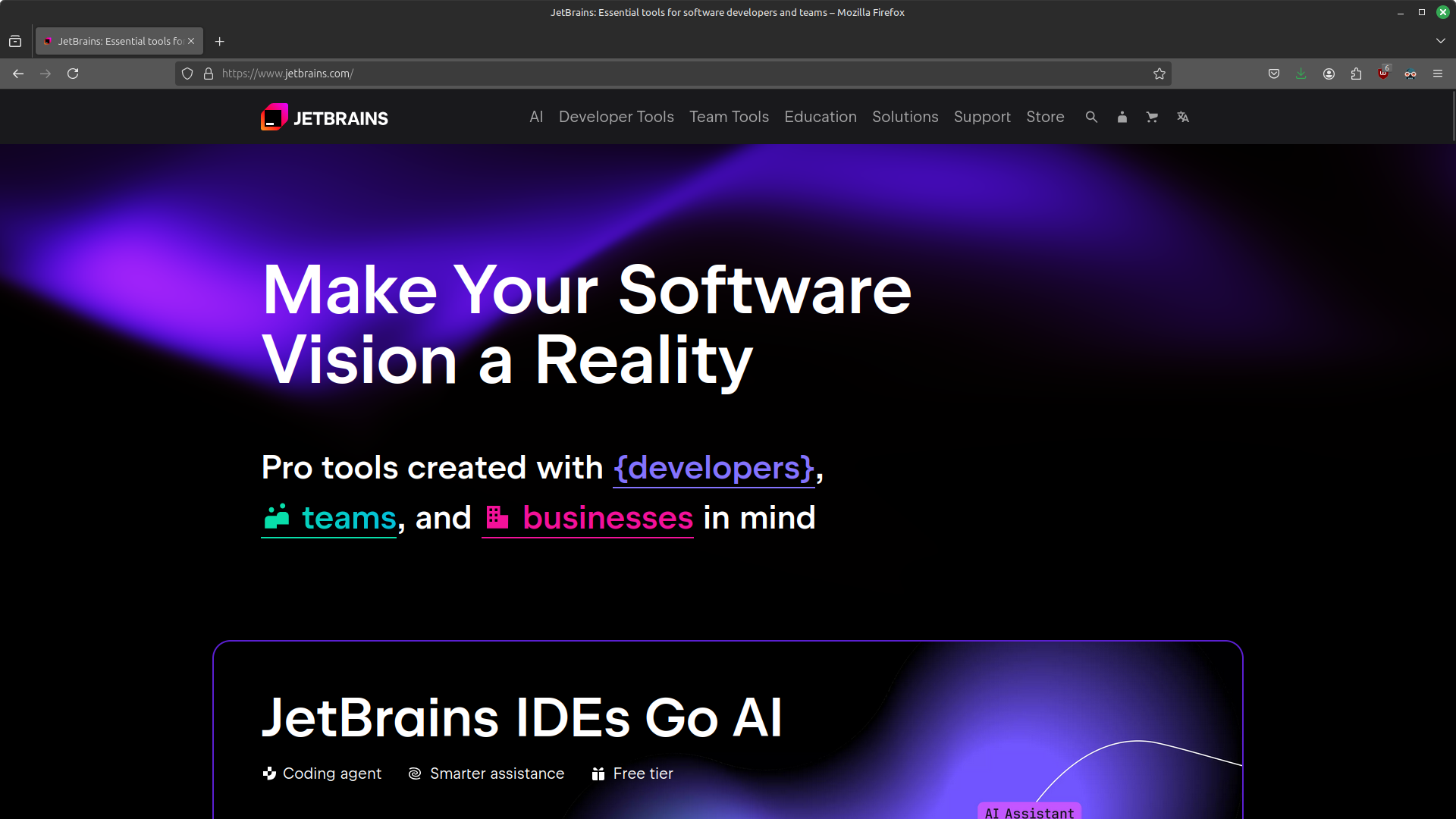Open the shopping cart icon
Viewport: 1456px width, 819px height.
1152,117
